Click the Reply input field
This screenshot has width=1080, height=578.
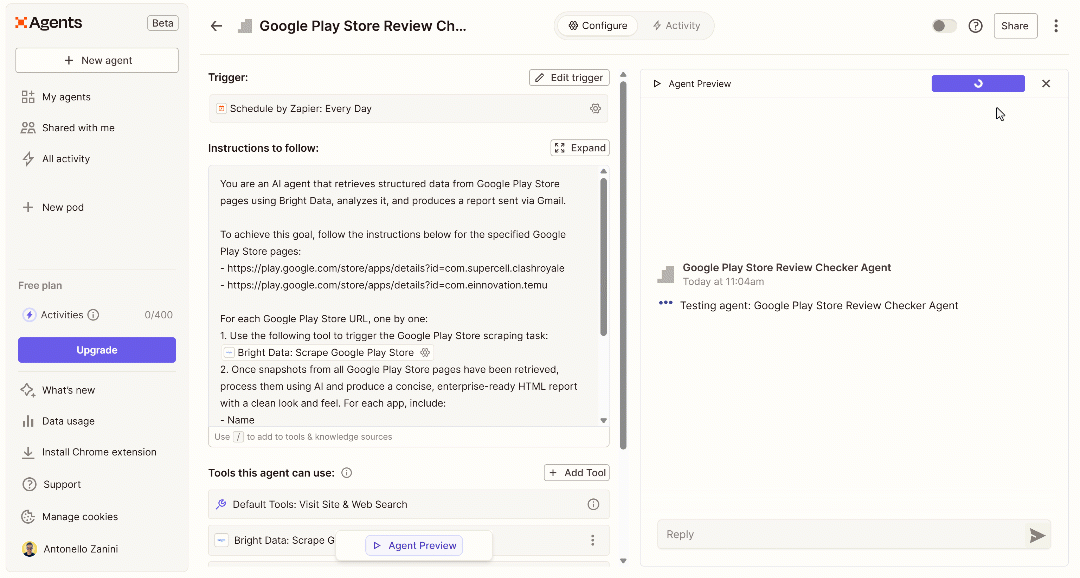tap(840, 535)
